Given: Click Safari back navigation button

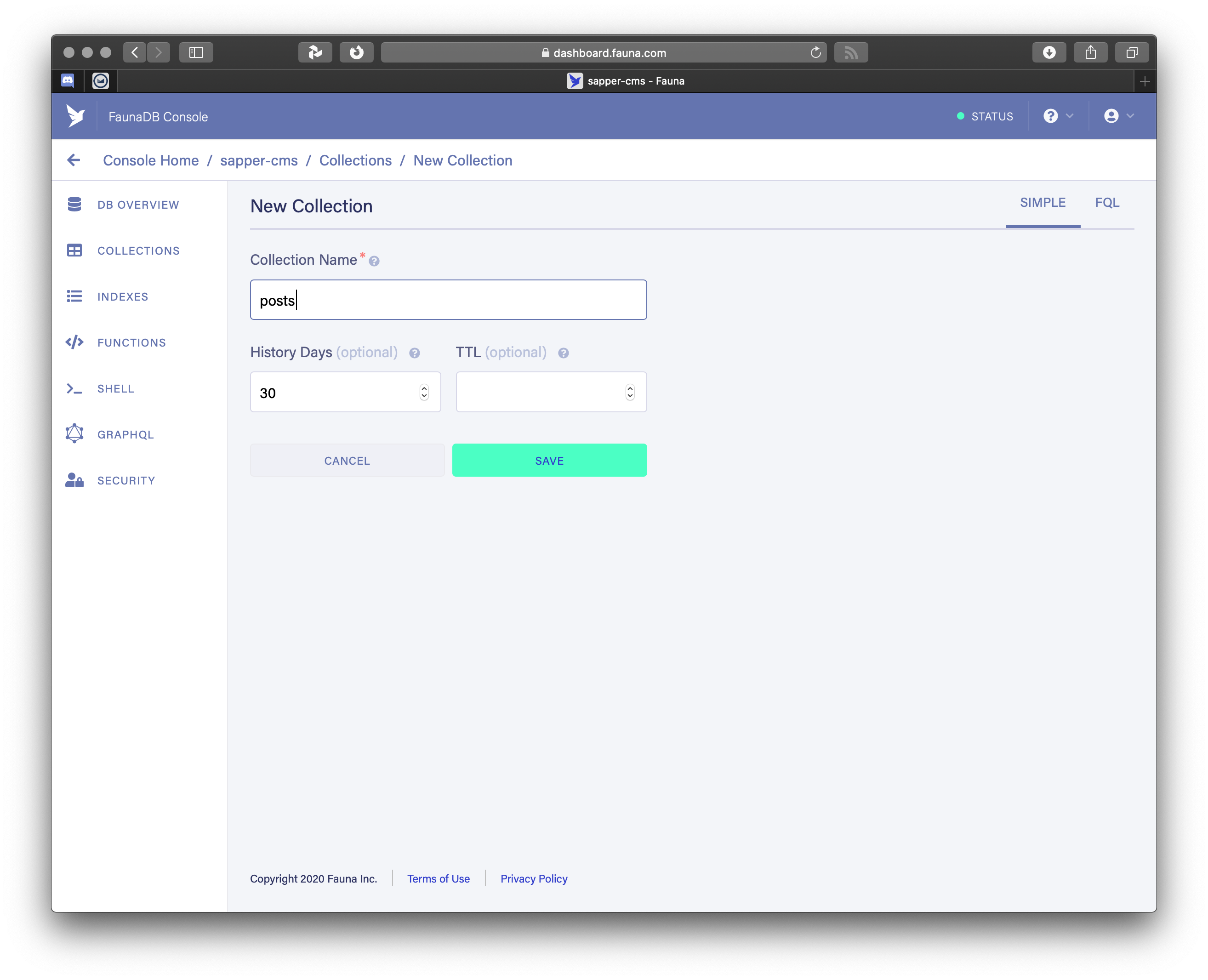Looking at the screenshot, I should pos(135,52).
